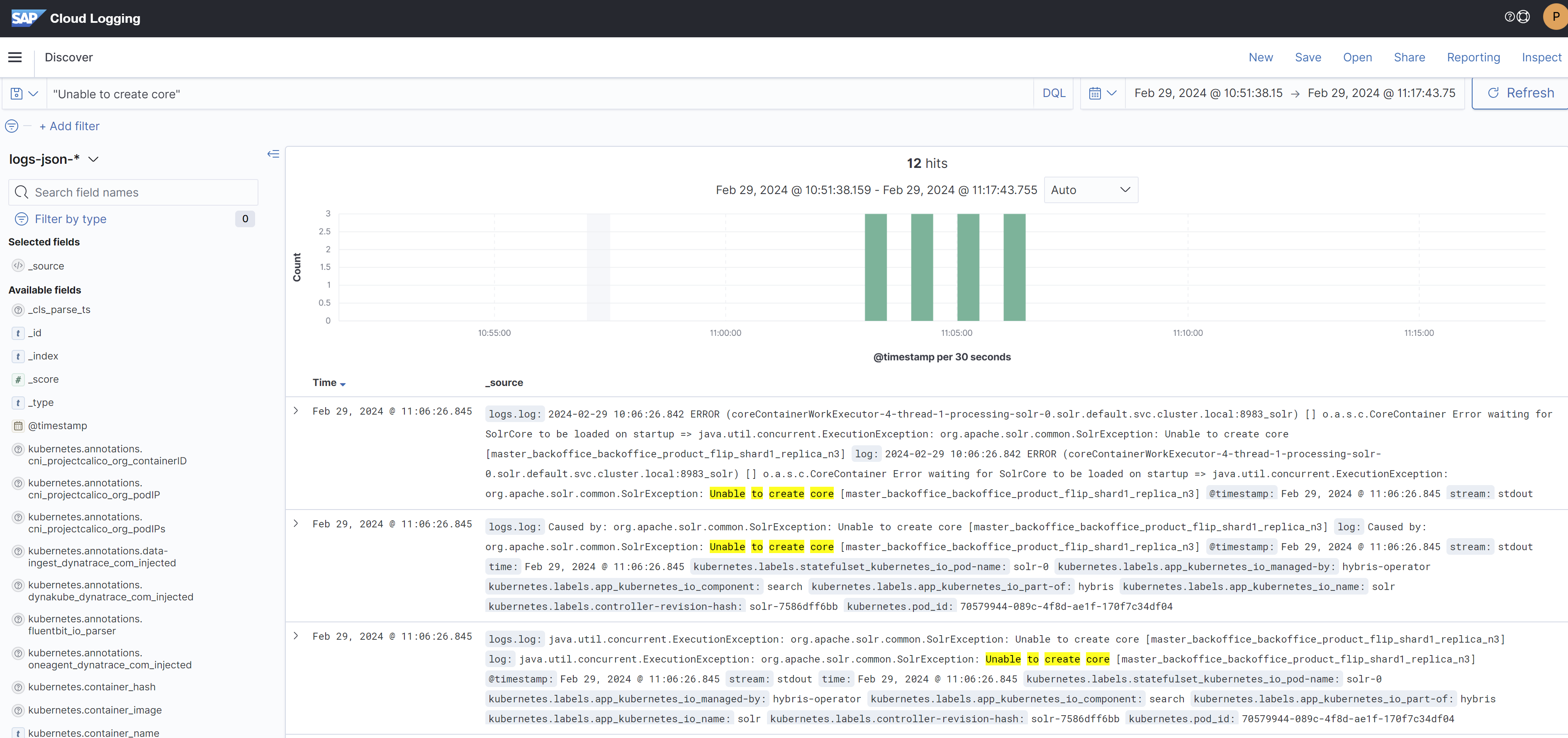Click Save in the top menu

pos(1308,57)
